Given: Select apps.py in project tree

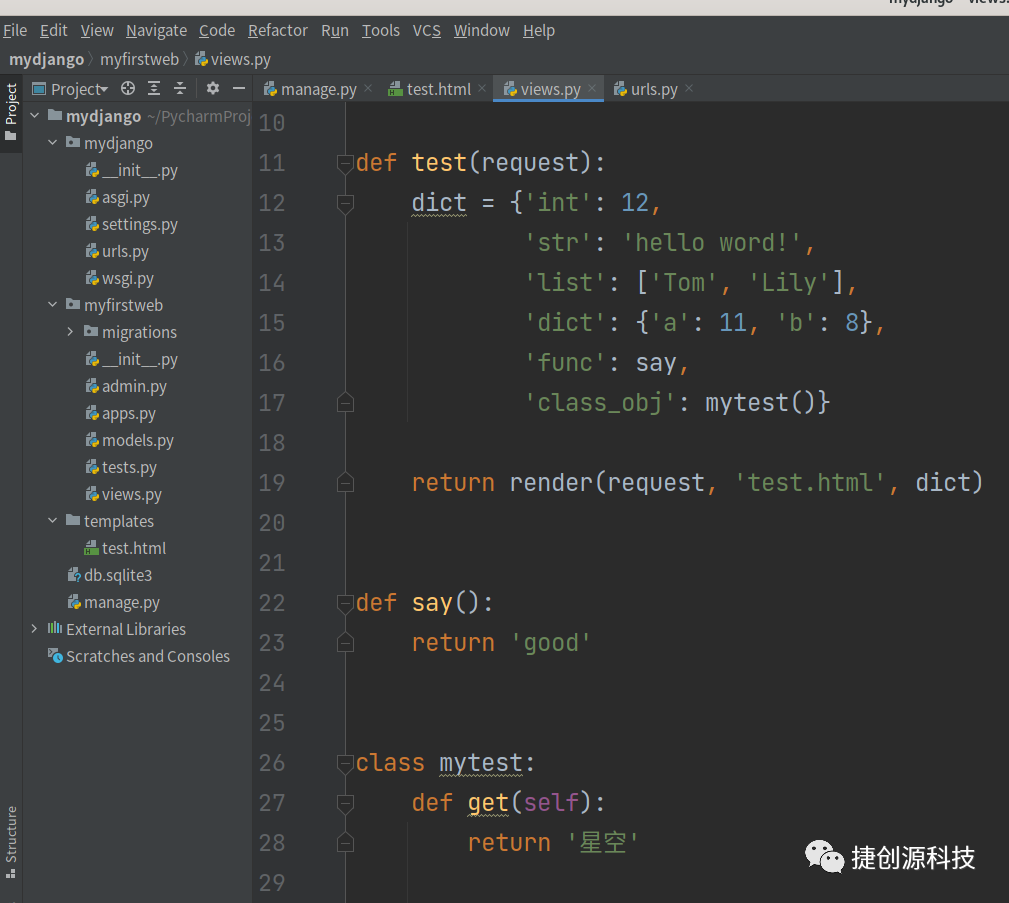Looking at the screenshot, I should [x=121, y=413].
